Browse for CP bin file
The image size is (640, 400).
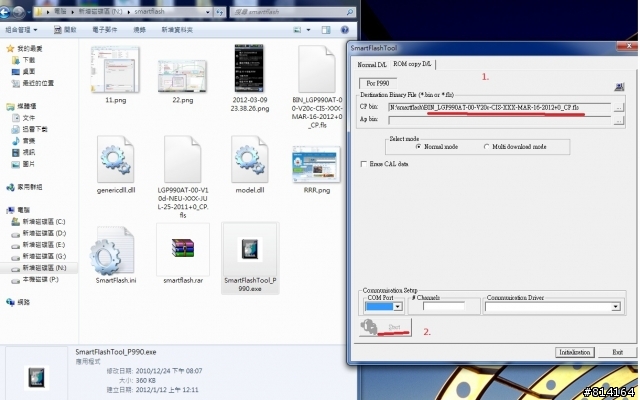tap(619, 108)
